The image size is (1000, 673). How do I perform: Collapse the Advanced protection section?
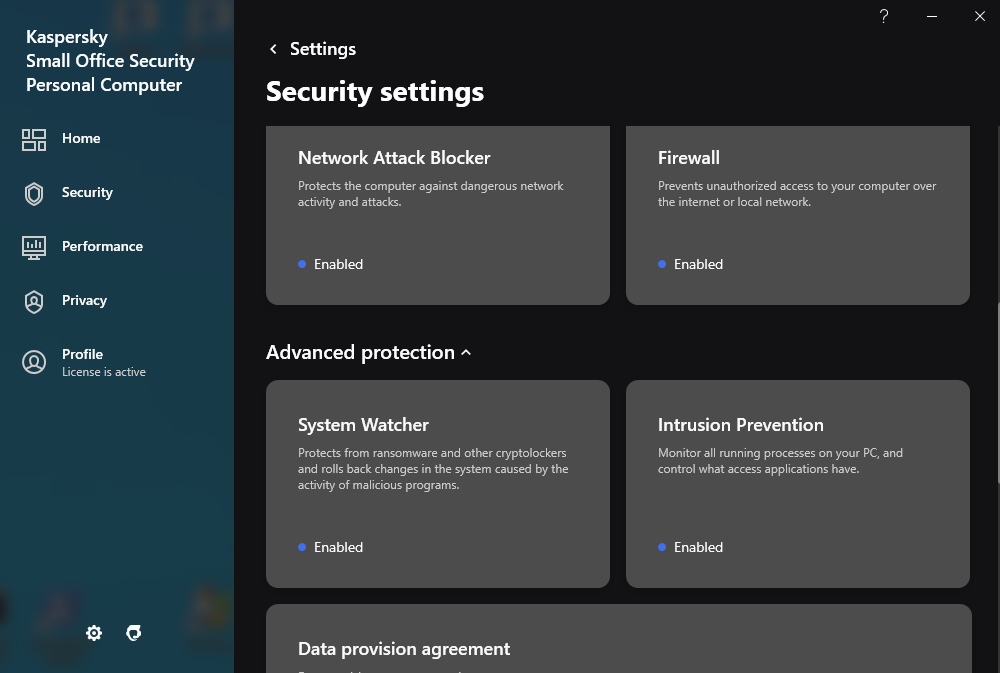tap(465, 352)
